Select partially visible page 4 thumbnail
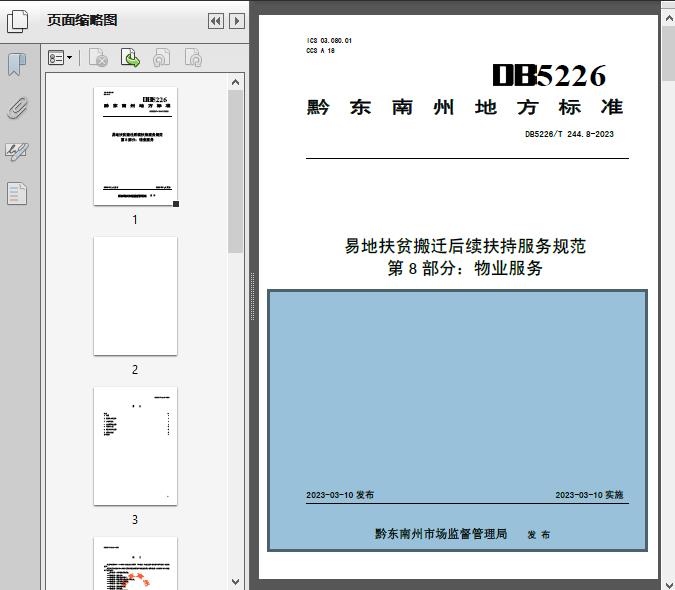The height and width of the screenshot is (590, 675). [135, 563]
